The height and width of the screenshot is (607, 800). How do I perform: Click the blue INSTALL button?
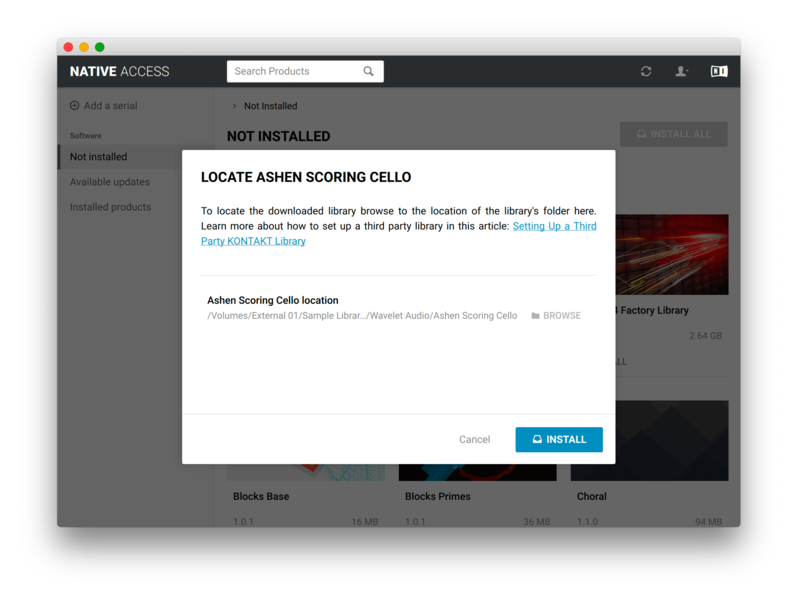[559, 439]
